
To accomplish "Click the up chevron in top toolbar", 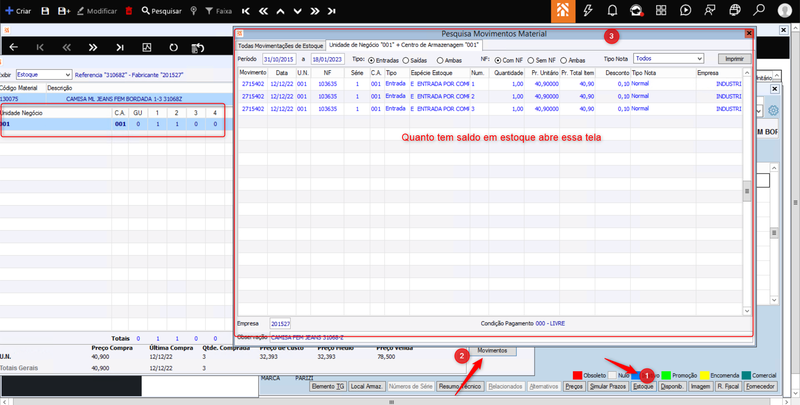I will point(280,11).
